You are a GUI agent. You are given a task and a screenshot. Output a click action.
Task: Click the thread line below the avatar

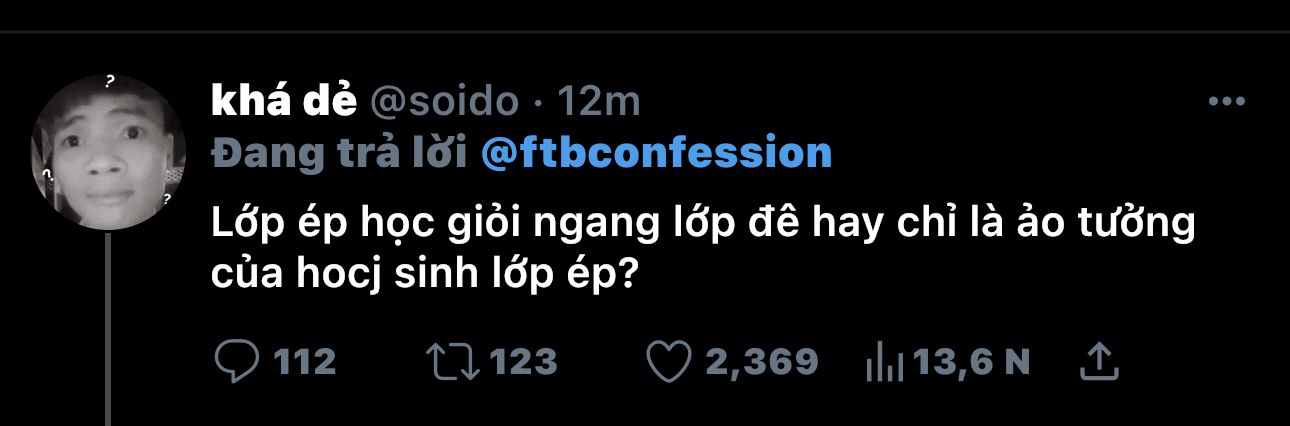[x=107, y=328]
